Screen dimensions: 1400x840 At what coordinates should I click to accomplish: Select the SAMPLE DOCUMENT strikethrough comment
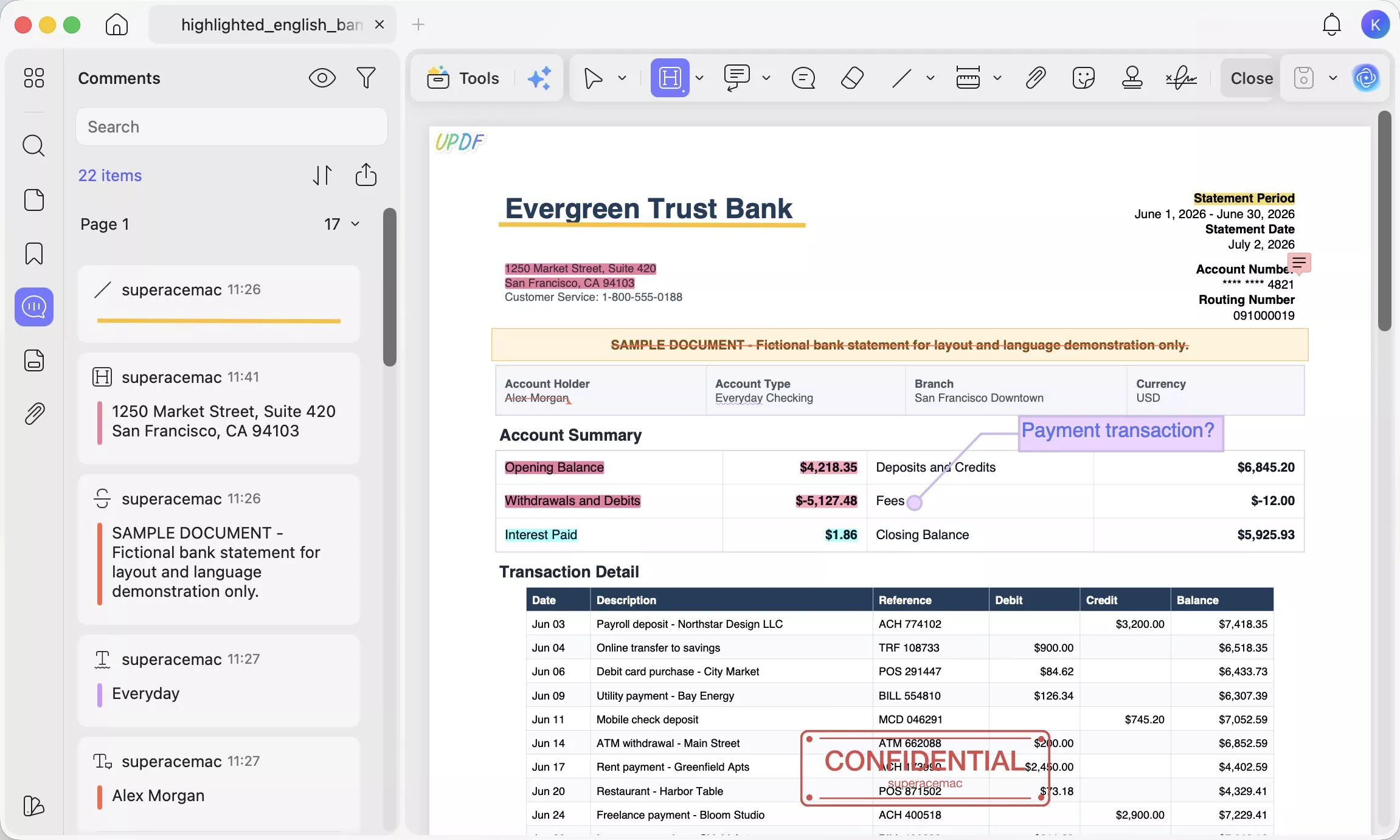point(219,549)
